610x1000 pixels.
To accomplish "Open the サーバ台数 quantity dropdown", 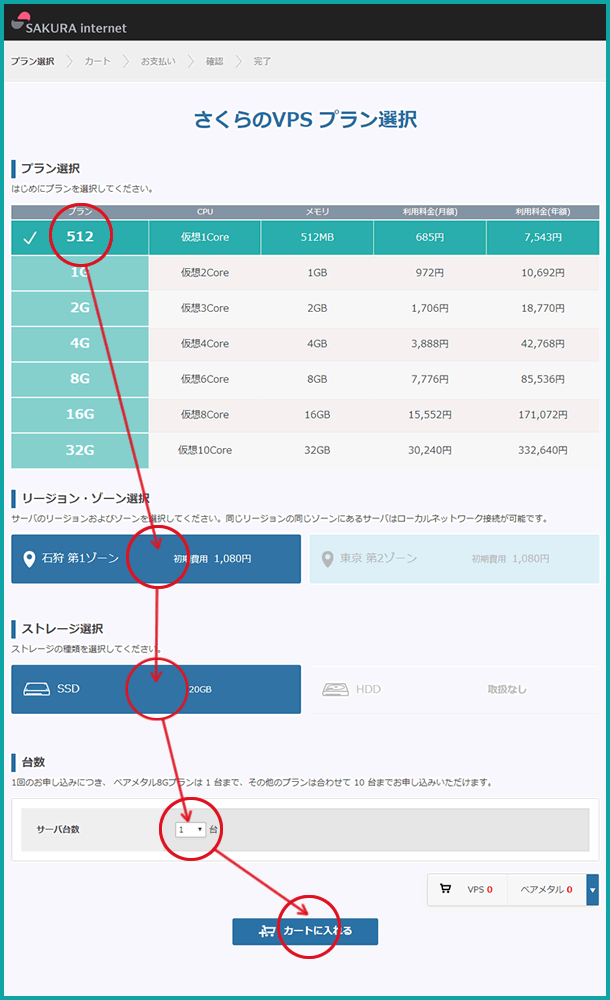I will click(190, 830).
